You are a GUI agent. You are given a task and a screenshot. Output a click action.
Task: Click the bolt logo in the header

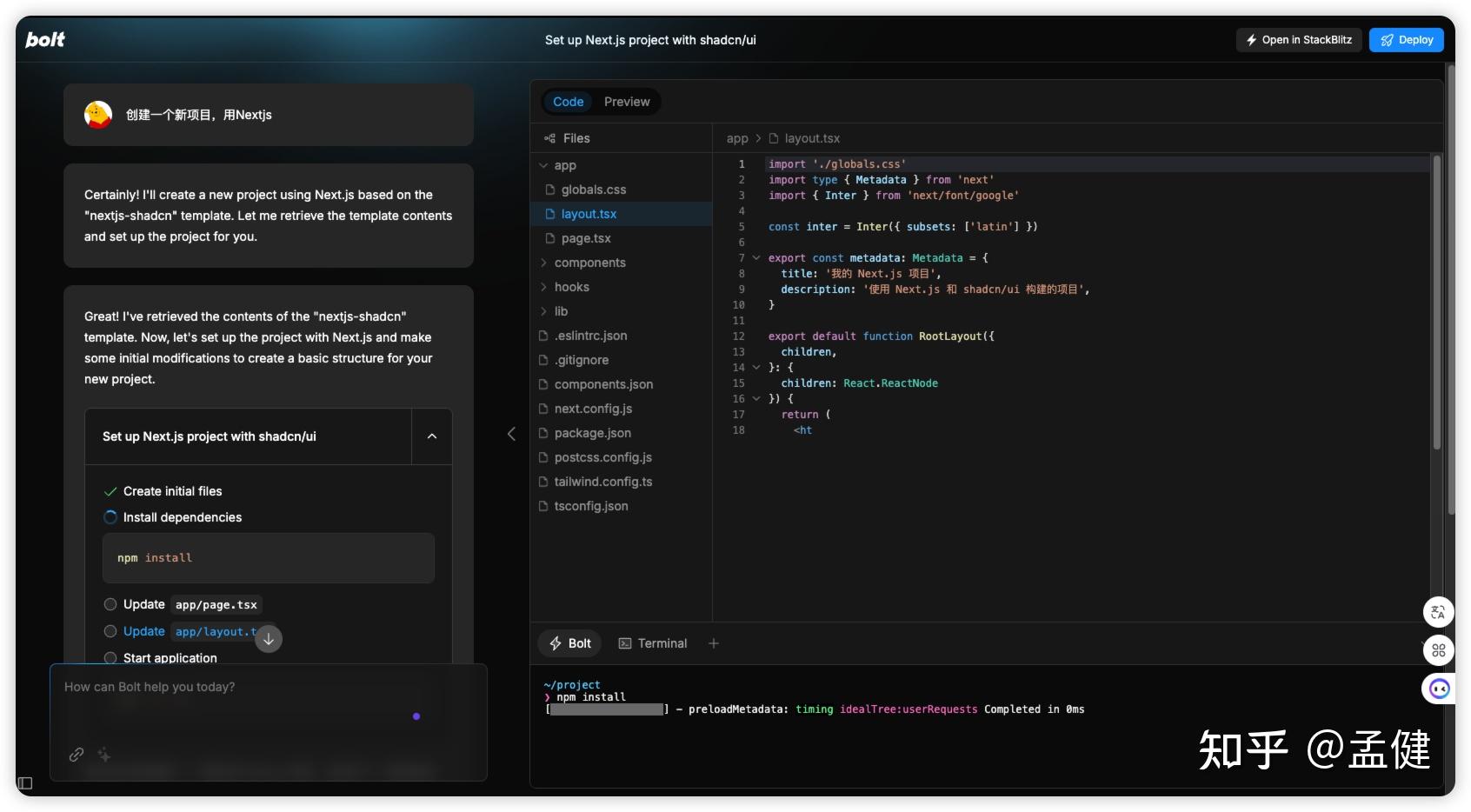[45, 39]
